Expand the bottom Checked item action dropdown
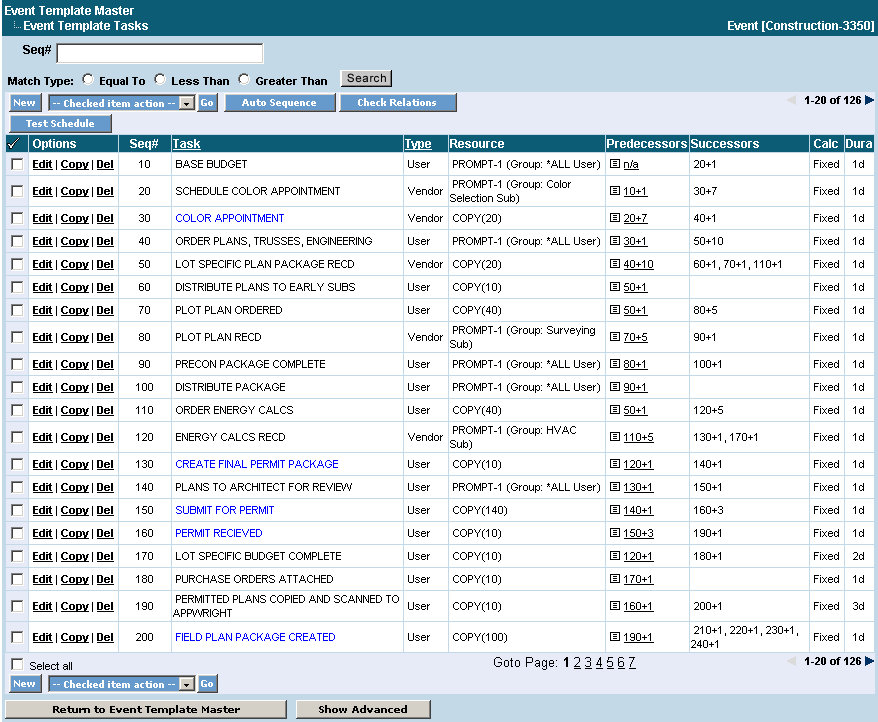 click(121, 685)
